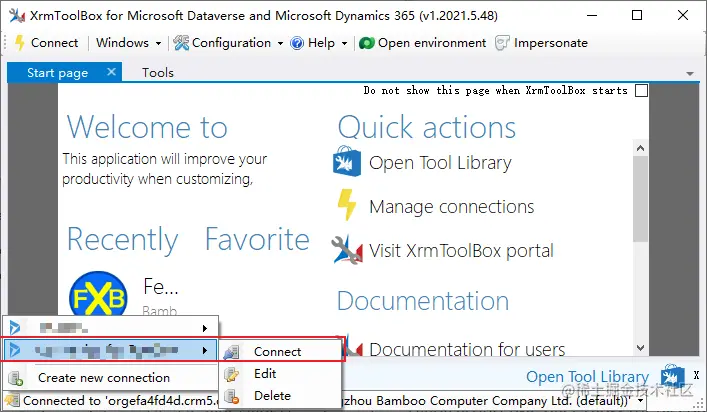The image size is (707, 412).
Task: Click the Edit pencil submenu icon
Action: 231,374
